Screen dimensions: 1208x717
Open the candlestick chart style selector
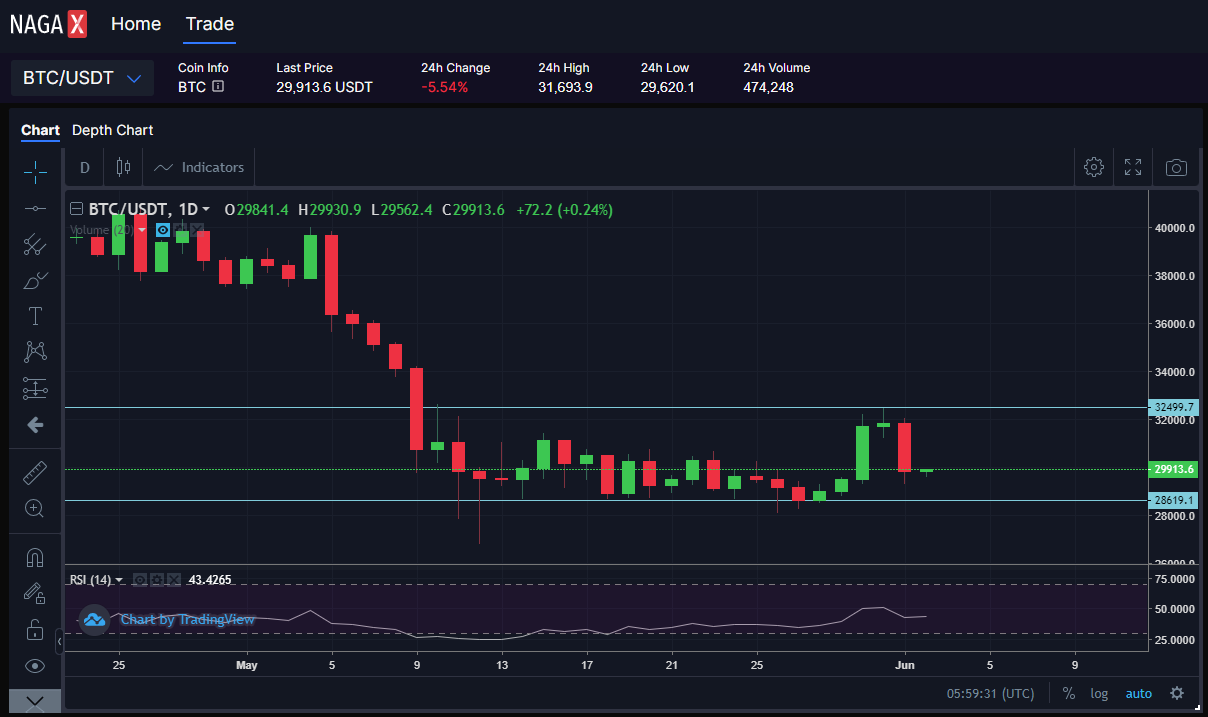[124, 168]
